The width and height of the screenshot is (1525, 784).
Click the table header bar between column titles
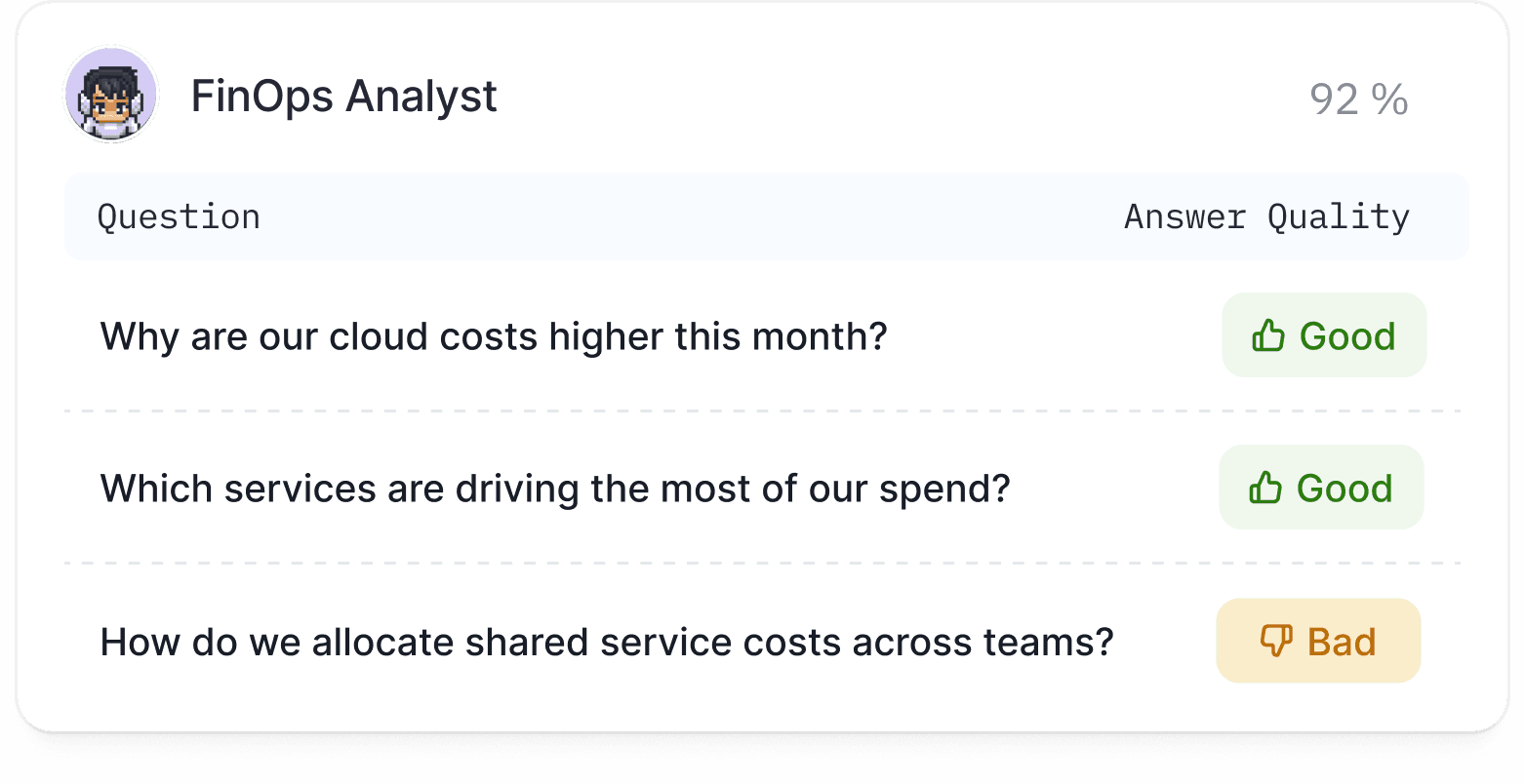(683, 216)
